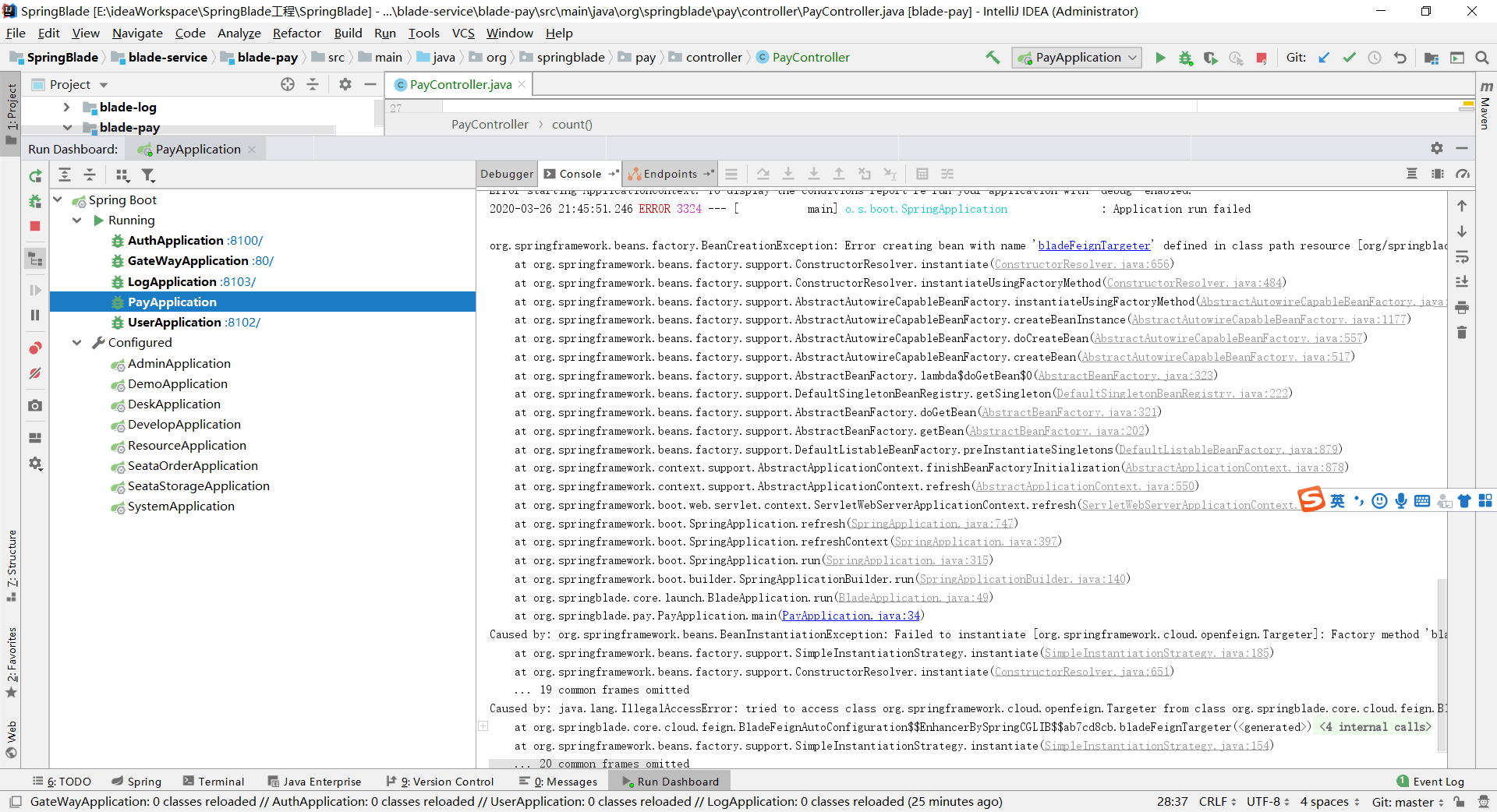Open the Refactor menu
This screenshot has width=1497, height=812.
296,33
